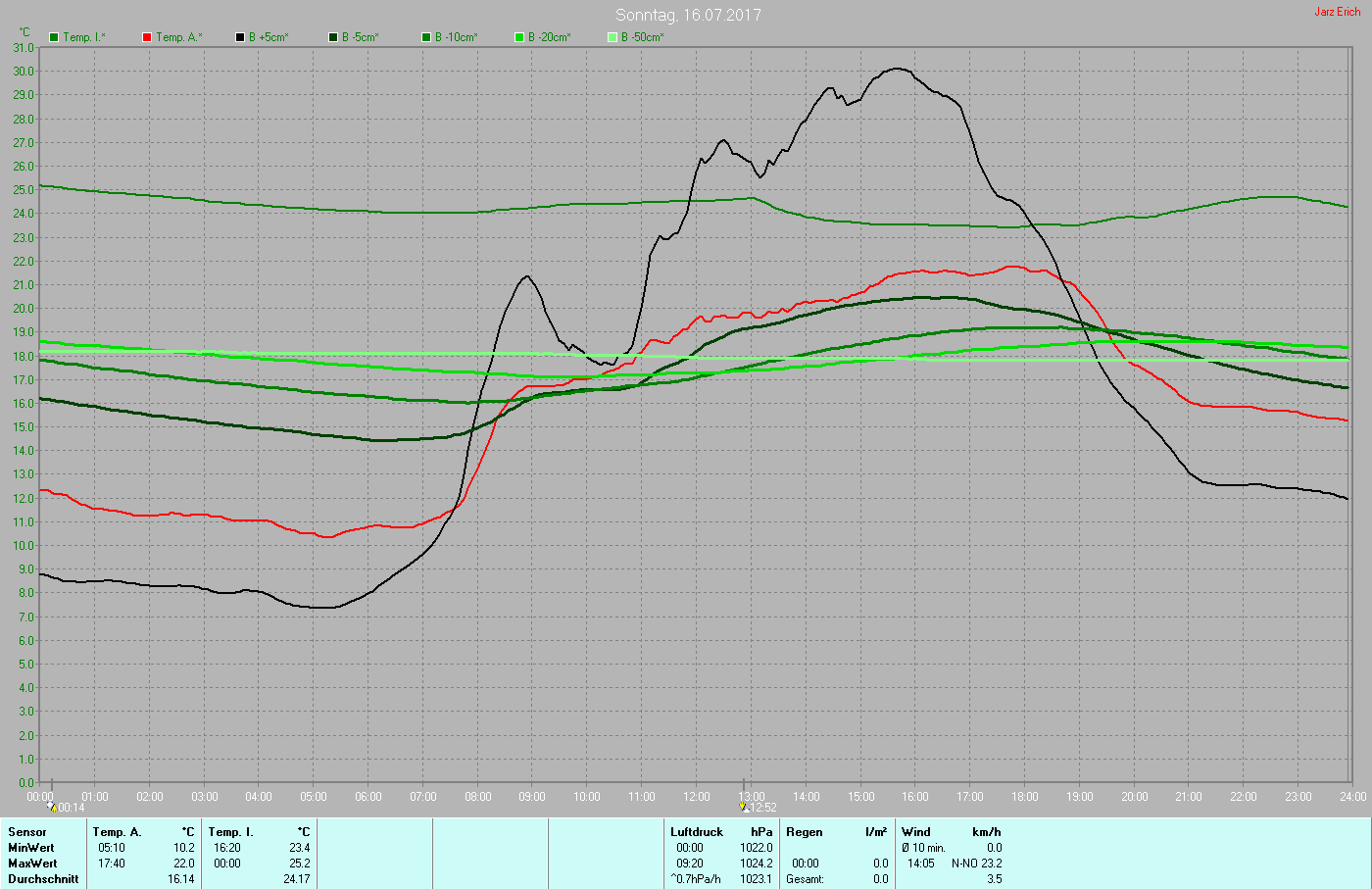Click the '1022.0' pressure value
The image size is (1372, 889).
point(757,848)
